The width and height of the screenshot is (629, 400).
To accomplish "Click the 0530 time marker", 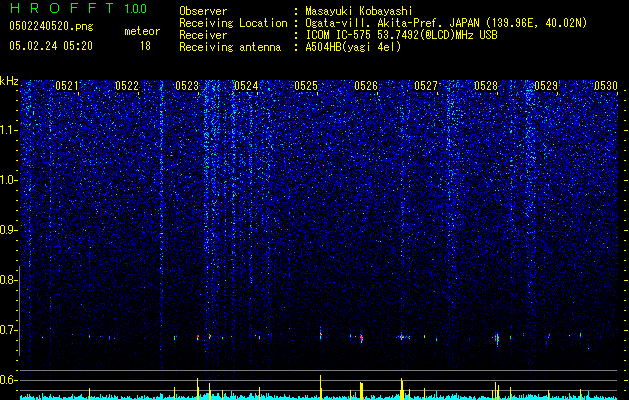I will [606, 85].
